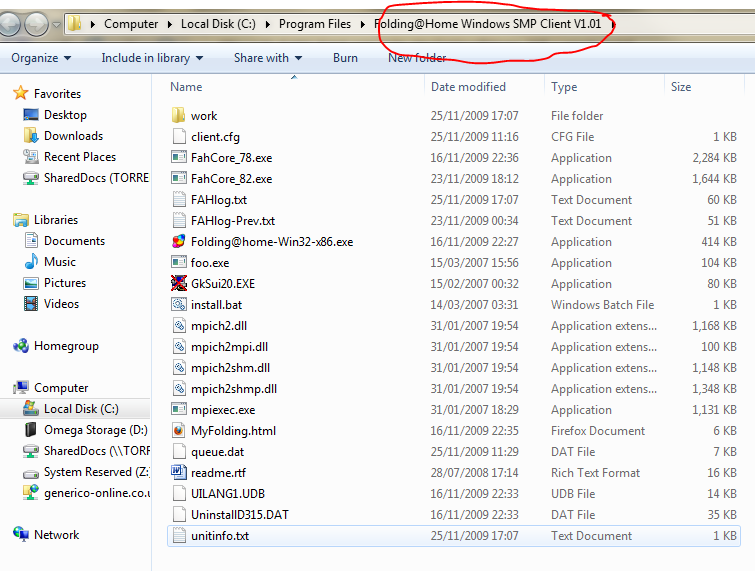This screenshot has width=755, height=571.
Task: Click the Recent Places icon
Action: point(31,156)
